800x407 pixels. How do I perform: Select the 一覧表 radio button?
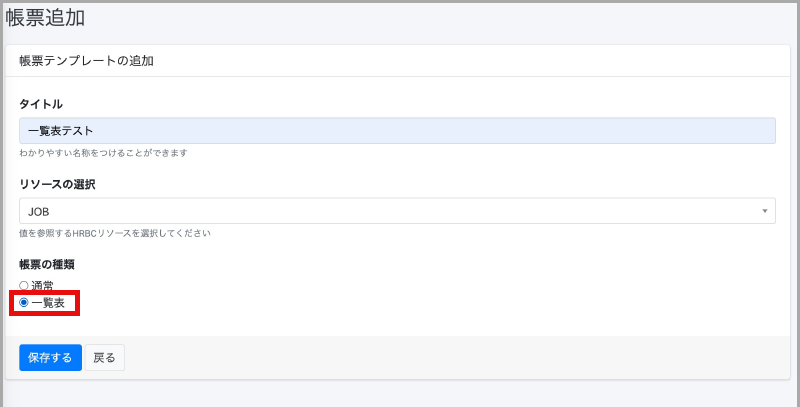pyautogui.click(x=24, y=302)
